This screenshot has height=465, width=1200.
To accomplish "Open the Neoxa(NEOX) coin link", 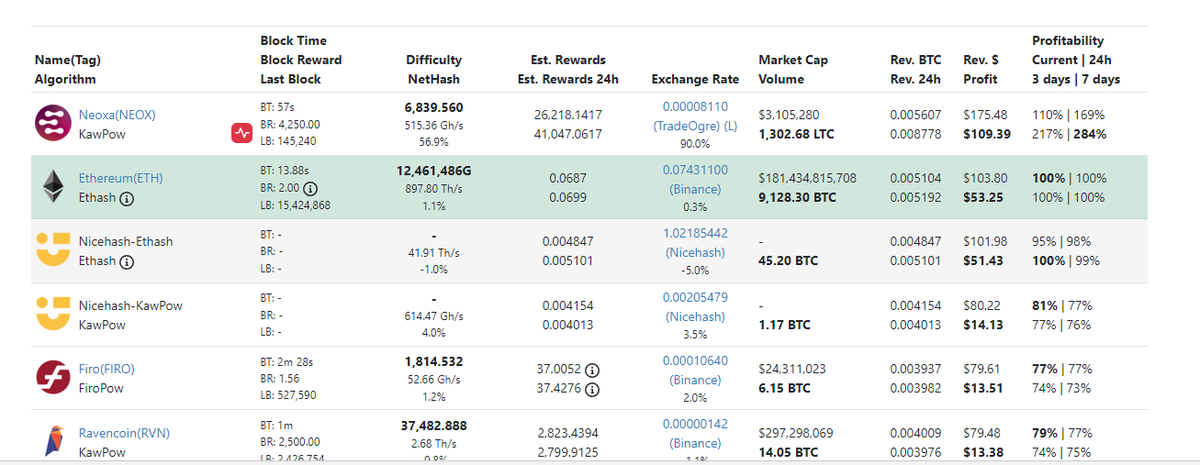I will [117, 114].
